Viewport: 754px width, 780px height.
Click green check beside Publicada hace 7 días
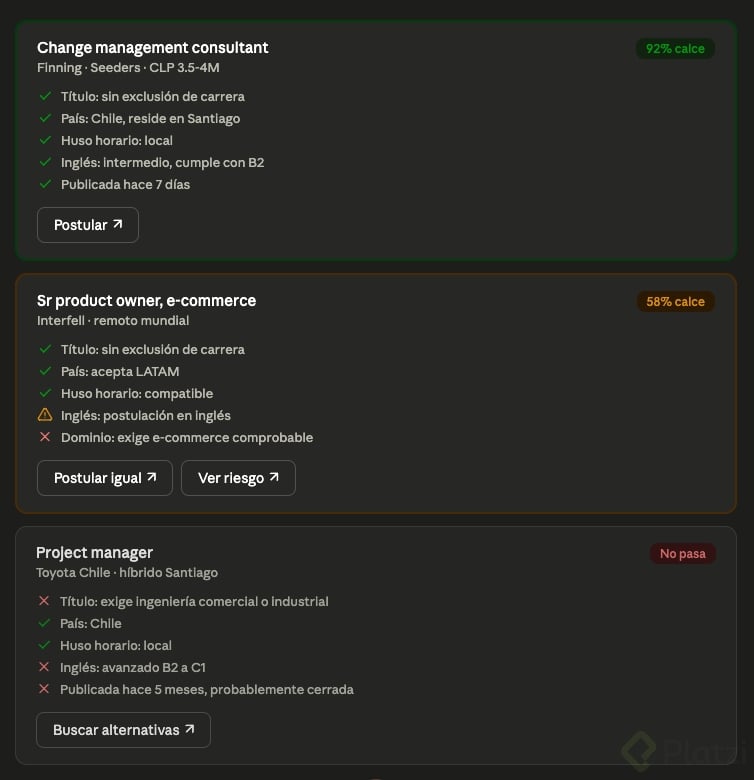(x=45, y=184)
